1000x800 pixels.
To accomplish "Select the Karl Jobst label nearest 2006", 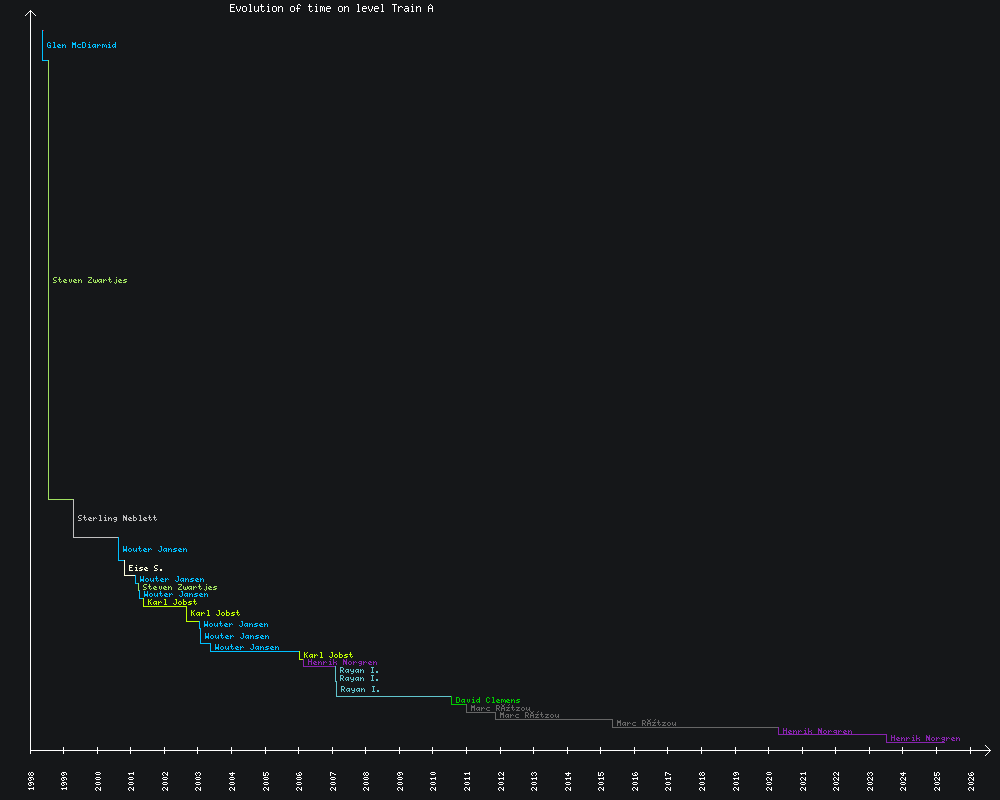I will 328,656.
